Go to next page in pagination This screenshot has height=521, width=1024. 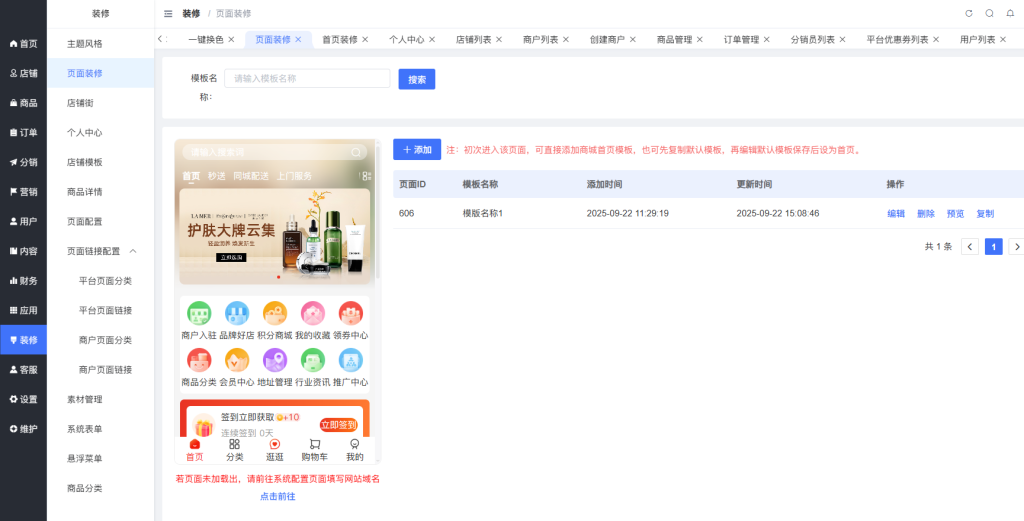(1016, 247)
